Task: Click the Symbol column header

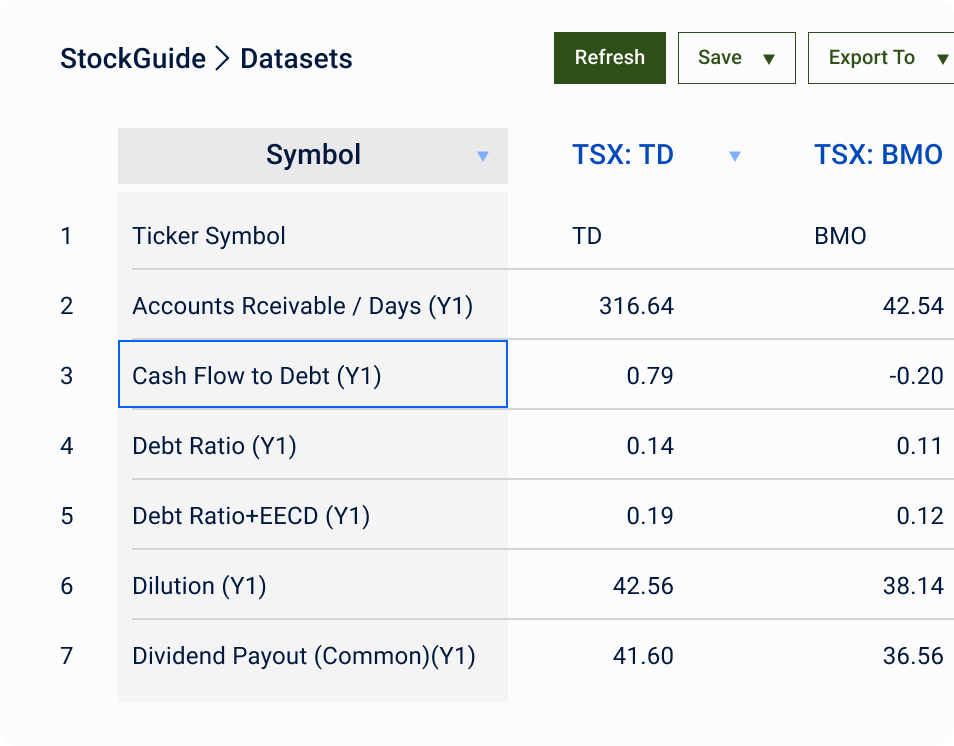Action: [x=313, y=156]
